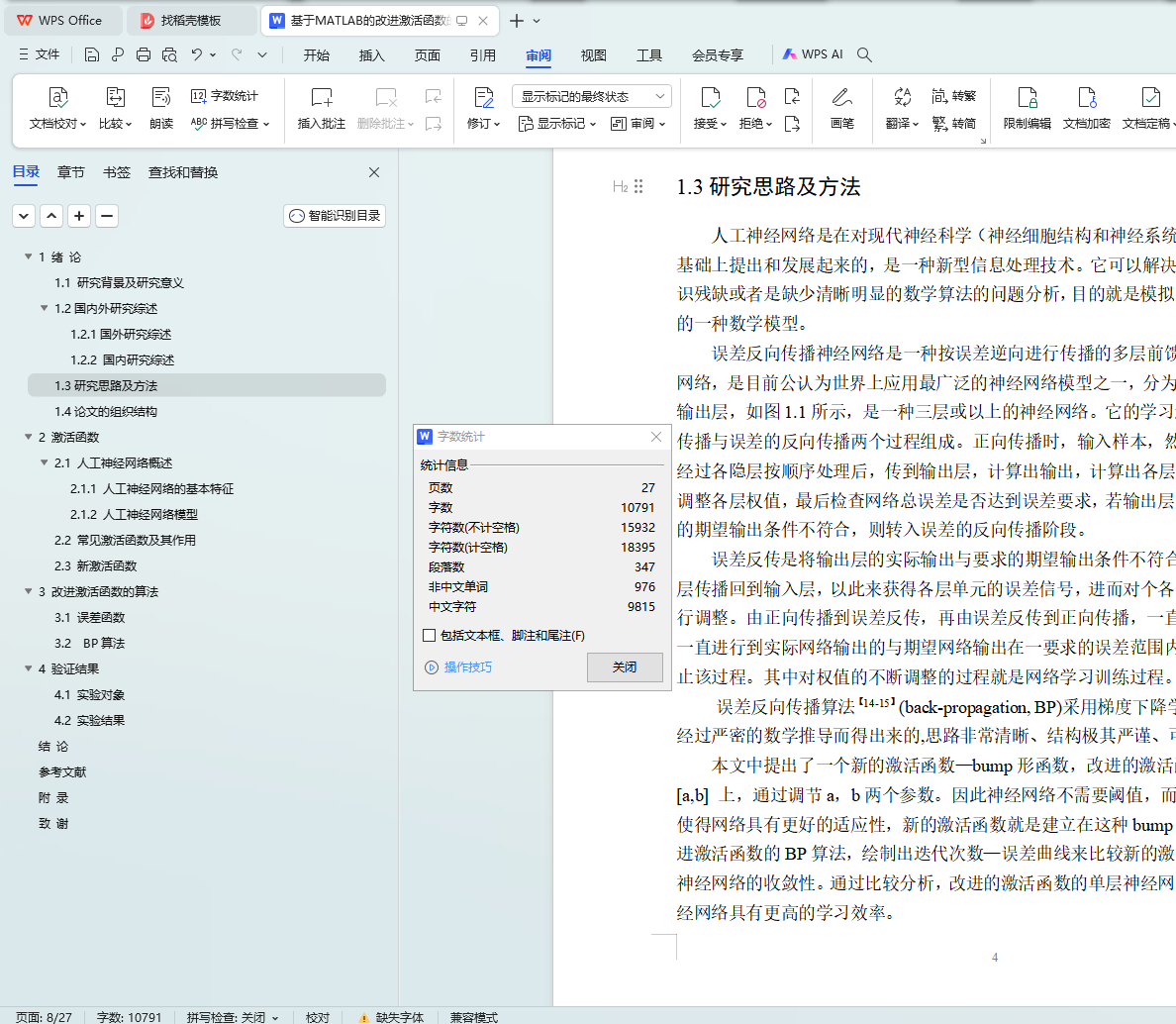Viewport: 1176px width, 1024px height.
Task: Tick 包括文本框、脚注和尾注 checkbox
Action: click(x=429, y=636)
